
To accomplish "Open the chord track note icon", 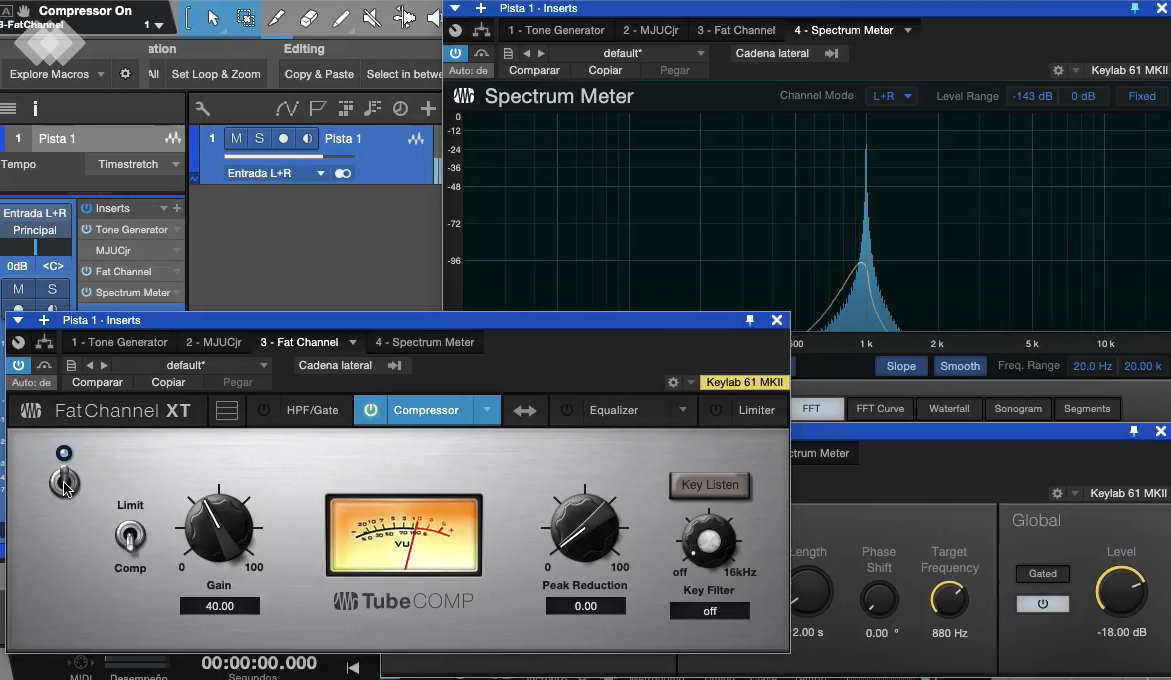I will [373, 109].
